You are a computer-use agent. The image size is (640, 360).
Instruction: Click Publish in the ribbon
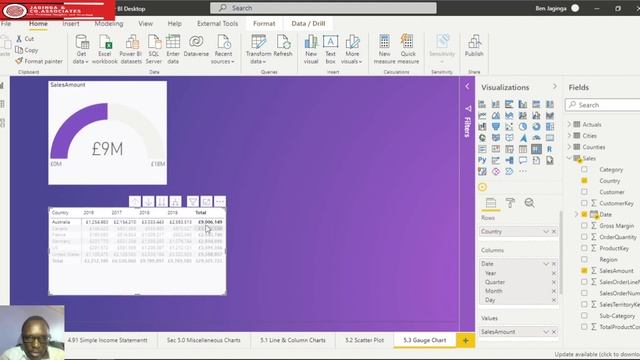[x=474, y=46]
